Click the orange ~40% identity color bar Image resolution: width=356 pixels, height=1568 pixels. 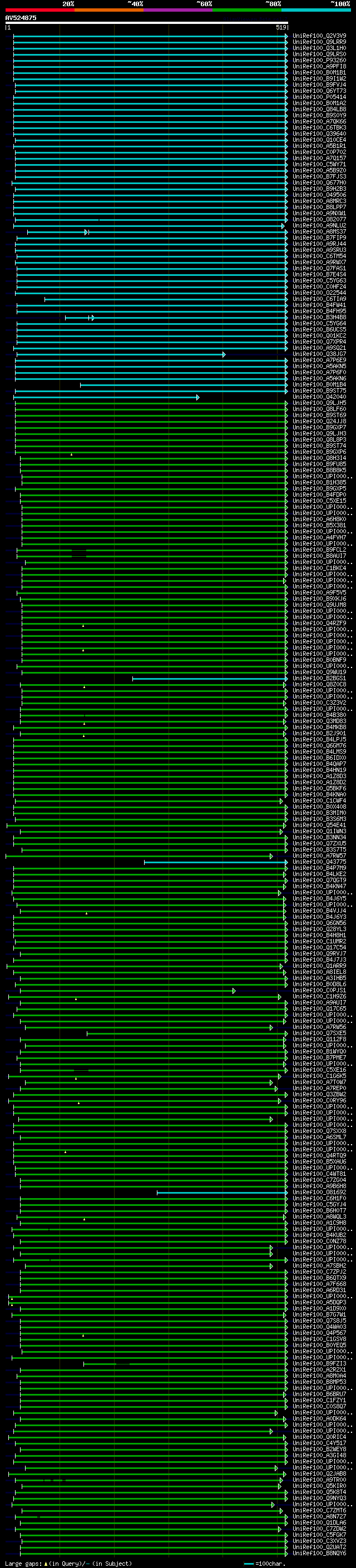[x=109, y=10]
